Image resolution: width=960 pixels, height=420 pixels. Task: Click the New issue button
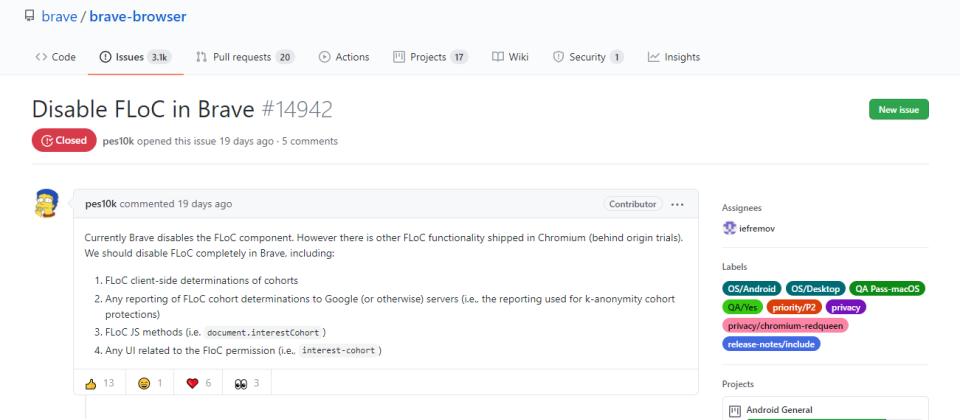(x=898, y=110)
